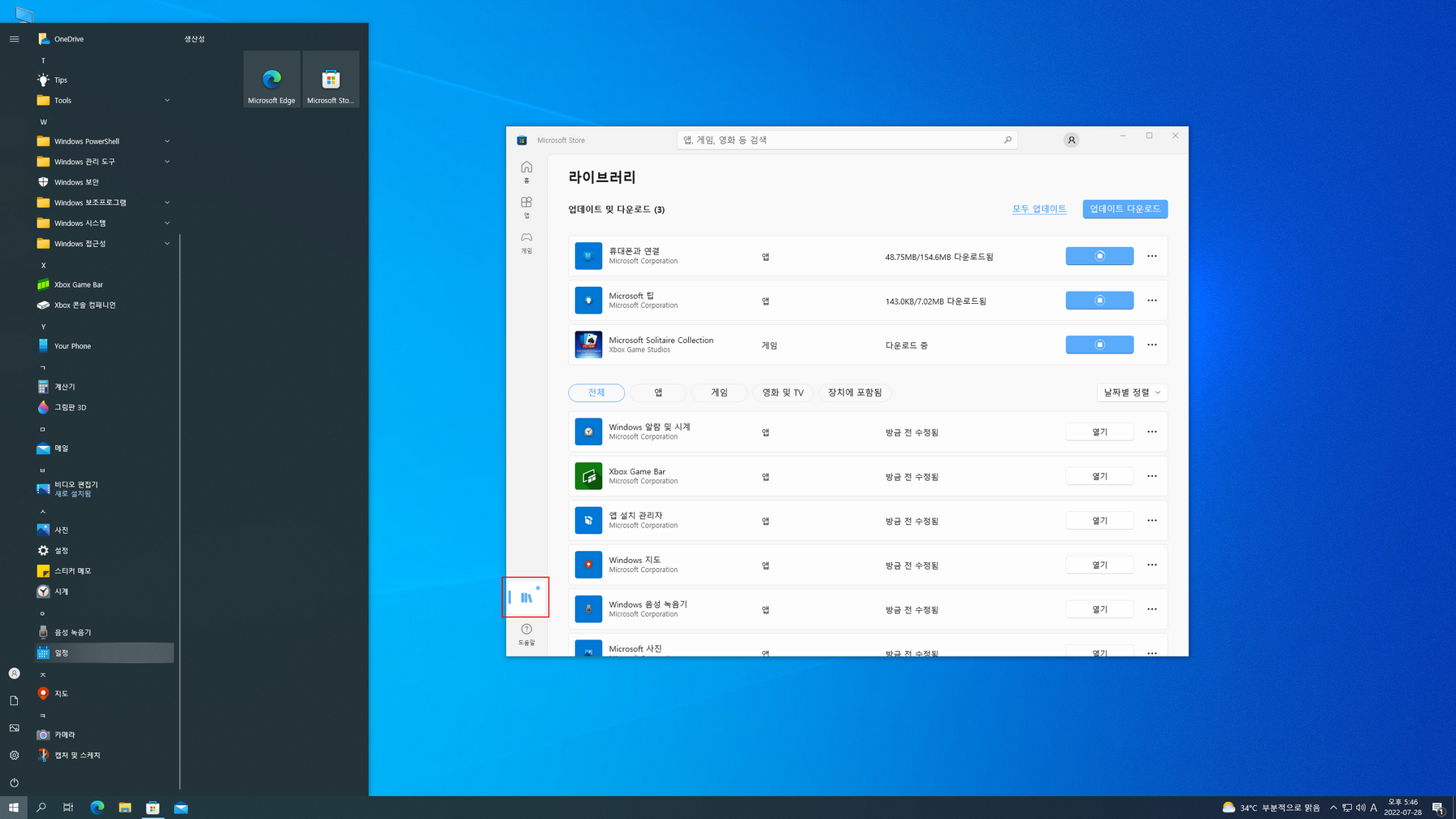Viewport: 1456px width, 819px height.
Task: Open 캡처 및 스케치 from Start menu
Action: 104,755
